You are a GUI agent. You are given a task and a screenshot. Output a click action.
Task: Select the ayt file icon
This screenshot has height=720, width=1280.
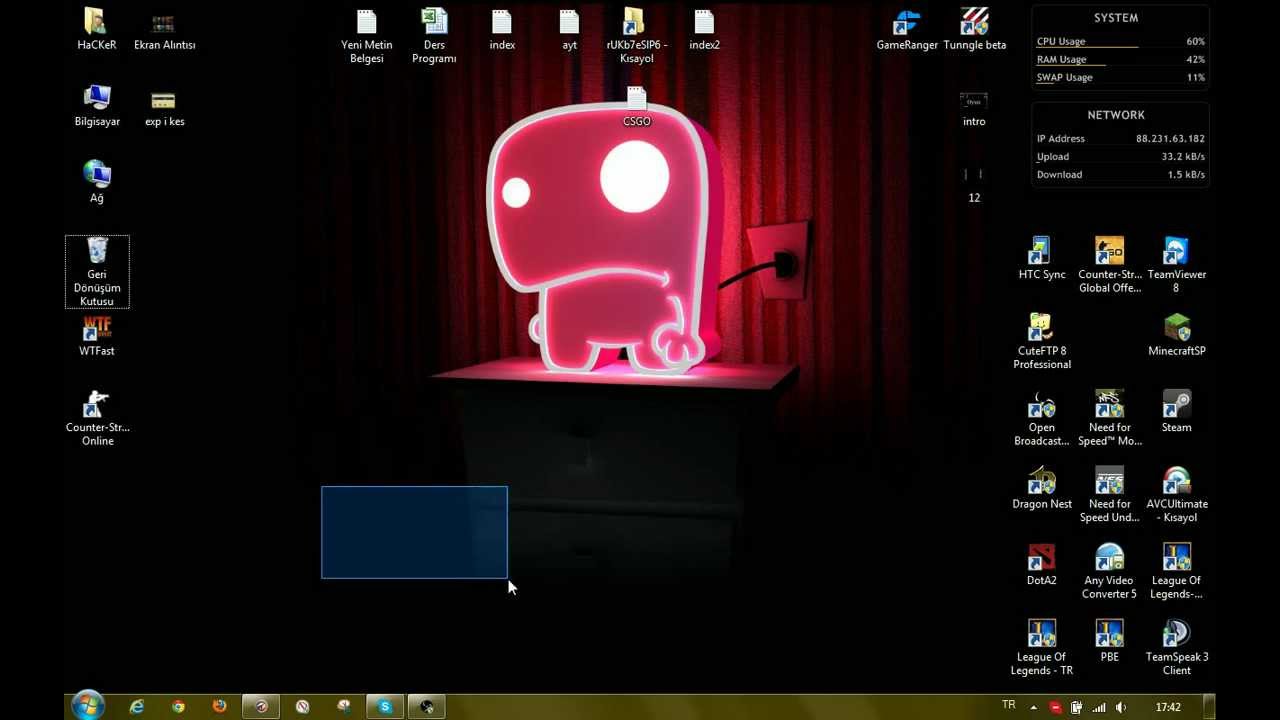(x=569, y=30)
